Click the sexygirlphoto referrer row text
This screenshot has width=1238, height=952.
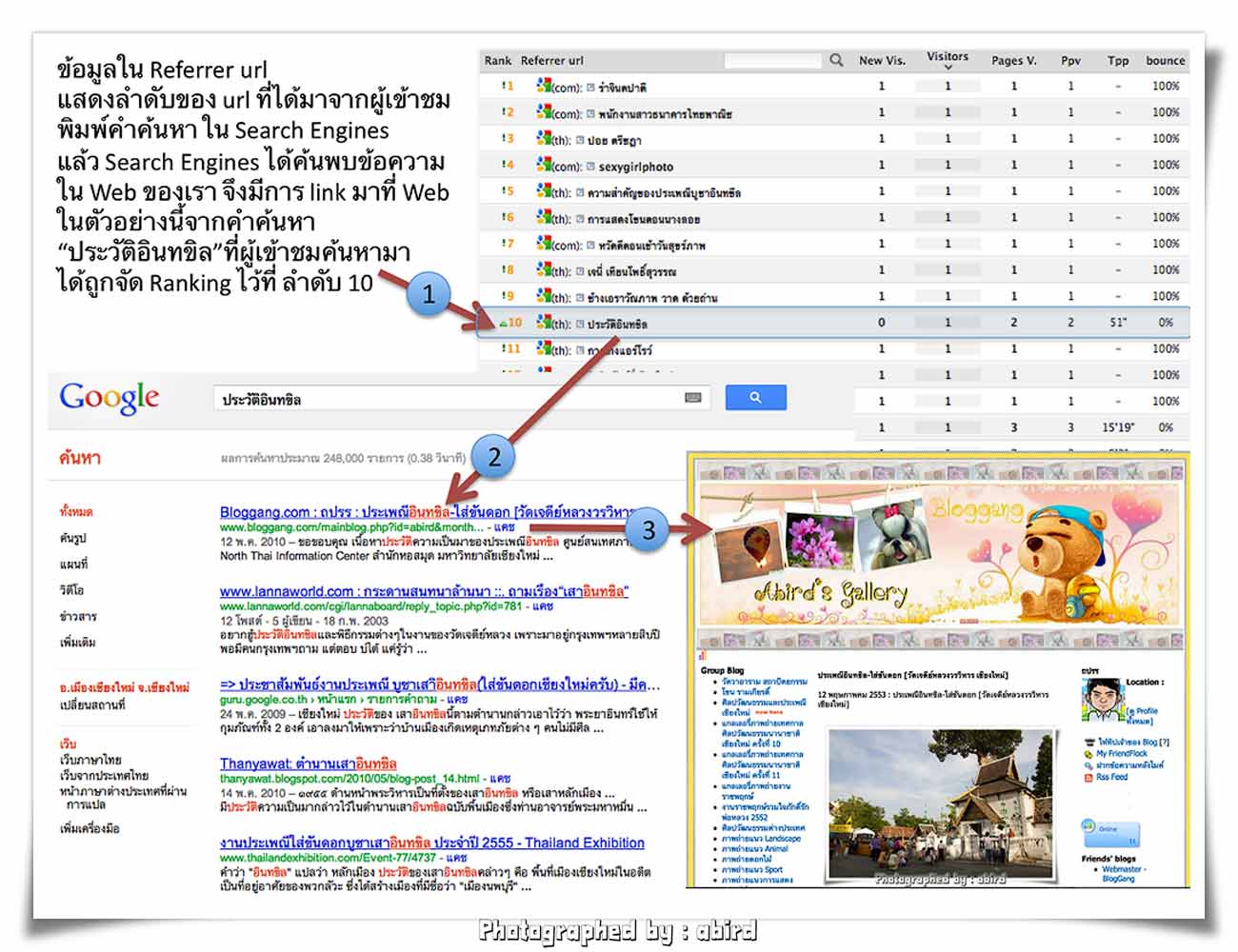[x=635, y=167]
